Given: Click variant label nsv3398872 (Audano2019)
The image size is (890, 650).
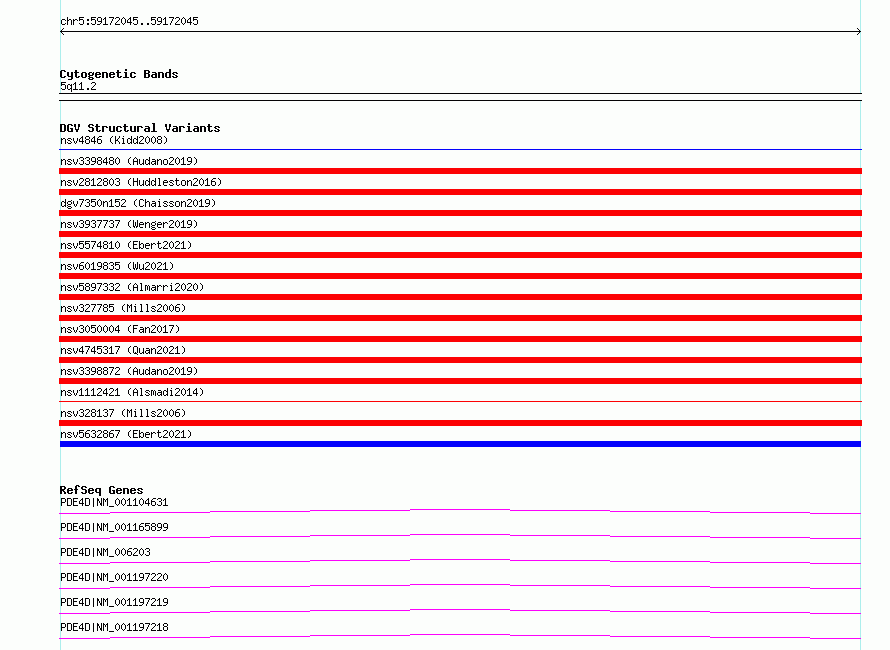Looking at the screenshot, I should pyautogui.click(x=129, y=371).
